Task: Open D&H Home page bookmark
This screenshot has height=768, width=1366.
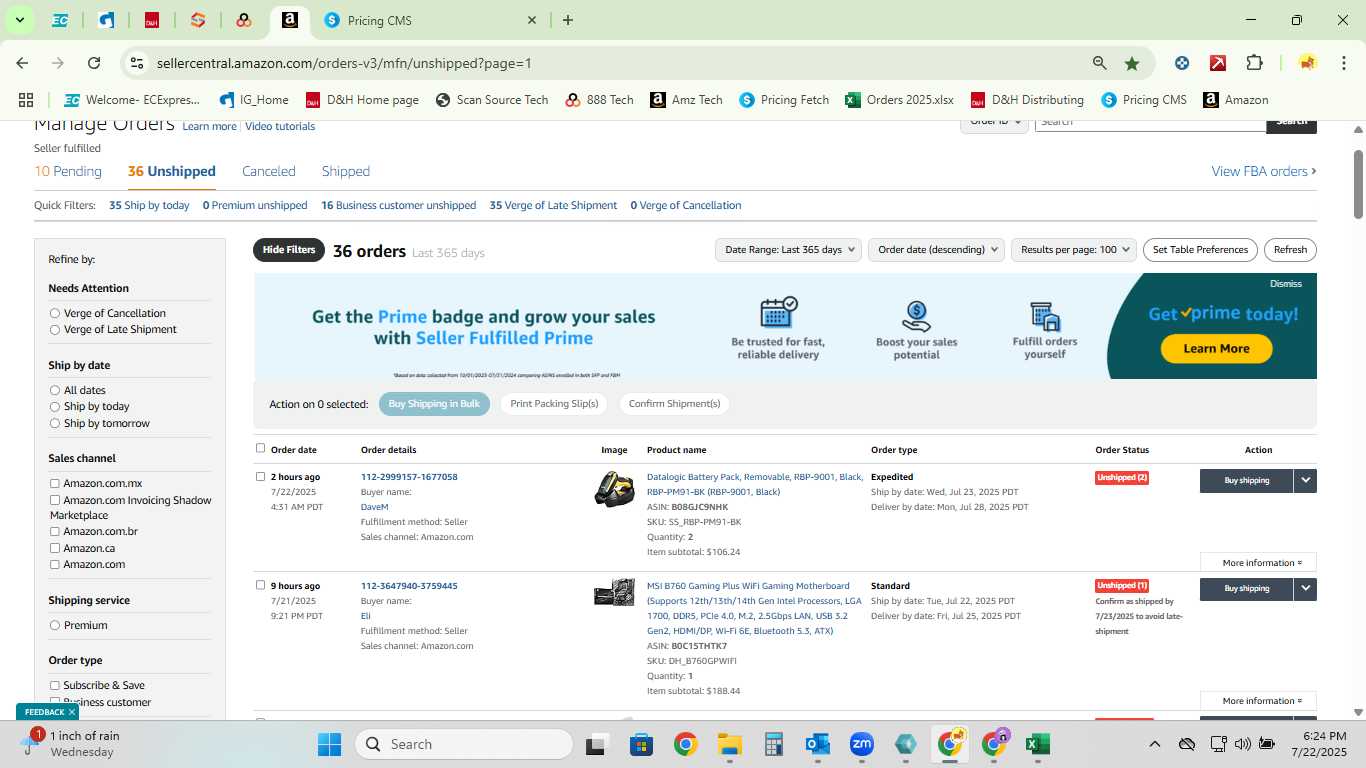Action: 362,100
